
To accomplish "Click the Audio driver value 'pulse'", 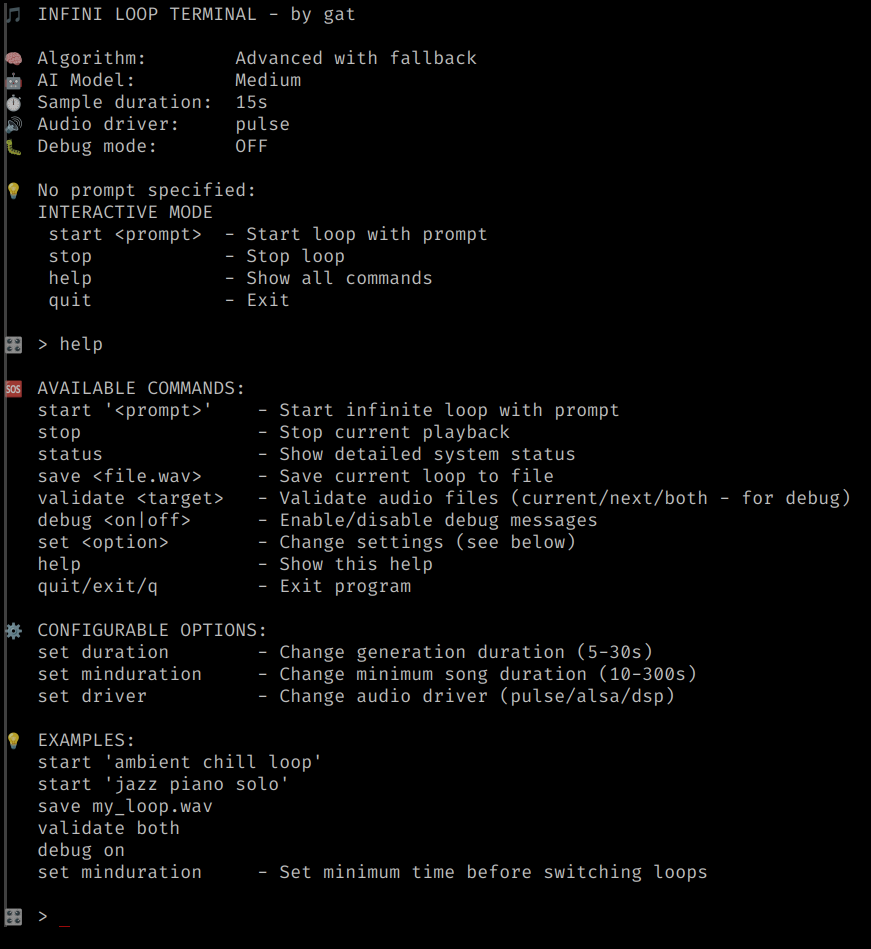I will coord(262,124).
